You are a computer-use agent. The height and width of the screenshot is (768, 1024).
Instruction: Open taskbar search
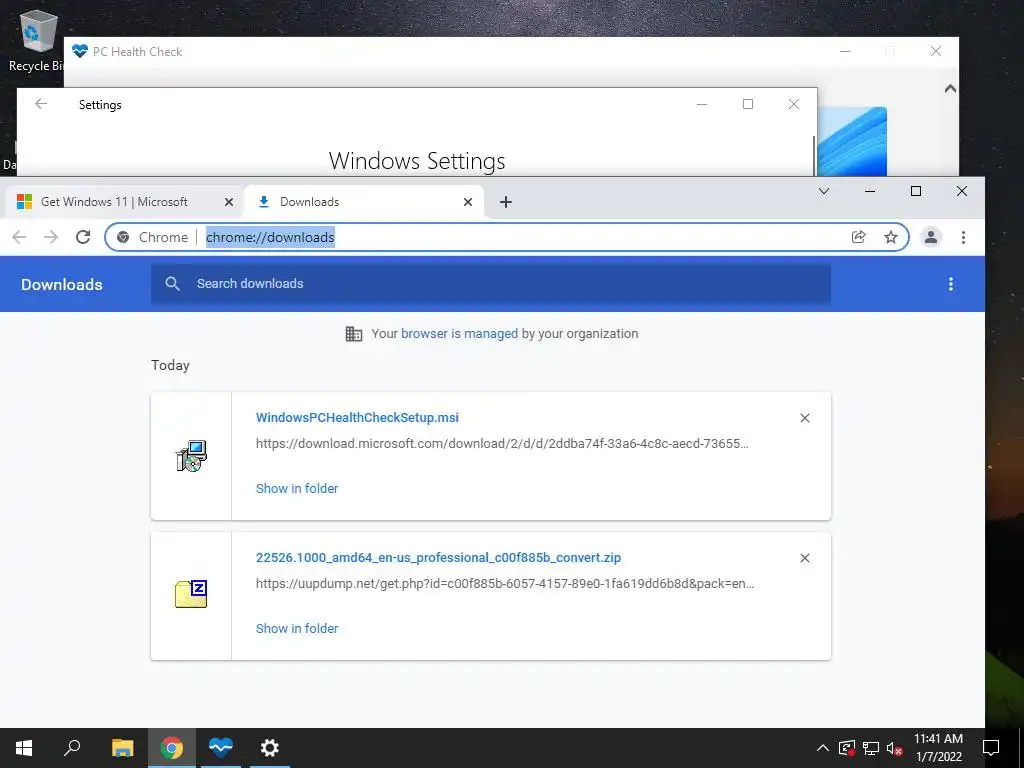tap(72, 748)
